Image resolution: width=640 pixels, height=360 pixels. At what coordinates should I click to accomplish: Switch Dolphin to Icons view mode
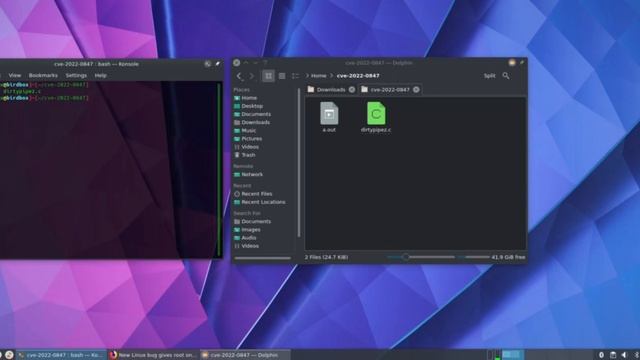point(268,76)
